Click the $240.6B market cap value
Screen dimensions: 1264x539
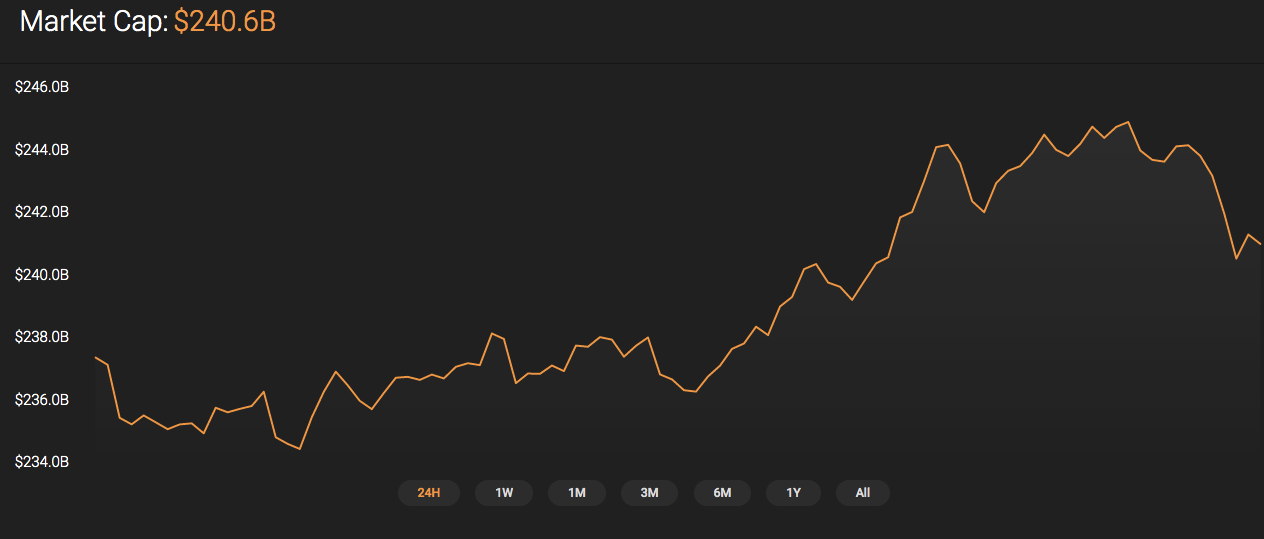coord(224,22)
